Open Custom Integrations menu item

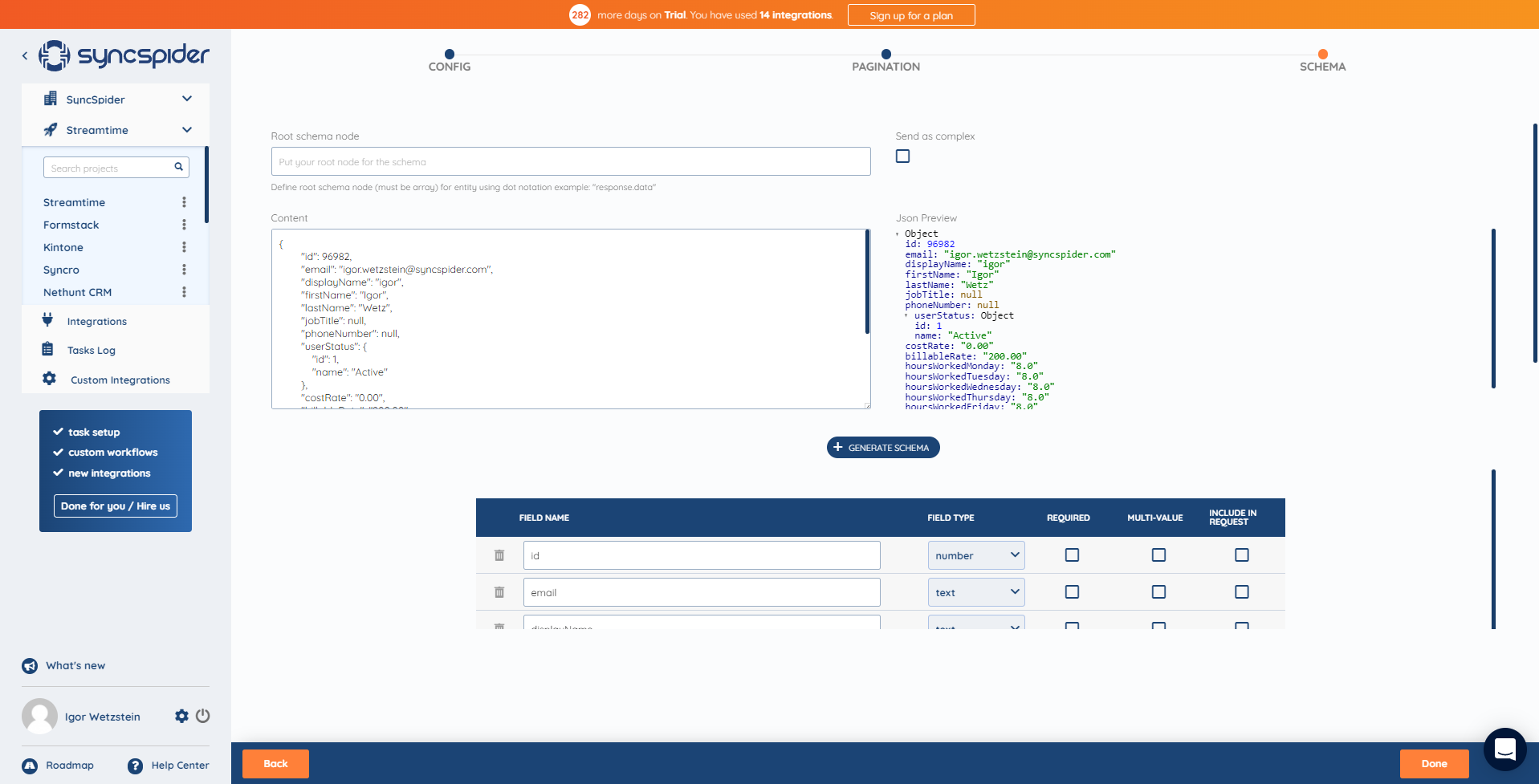(x=120, y=380)
